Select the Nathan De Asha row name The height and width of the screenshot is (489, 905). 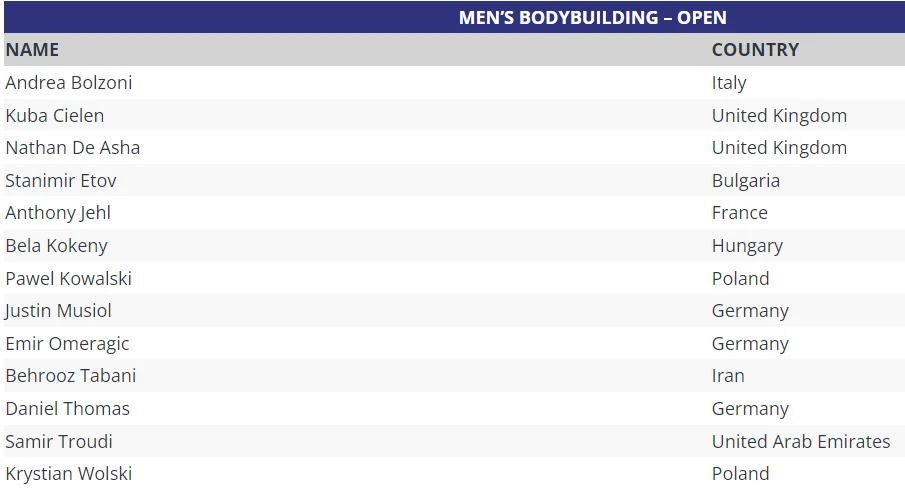[73, 148]
